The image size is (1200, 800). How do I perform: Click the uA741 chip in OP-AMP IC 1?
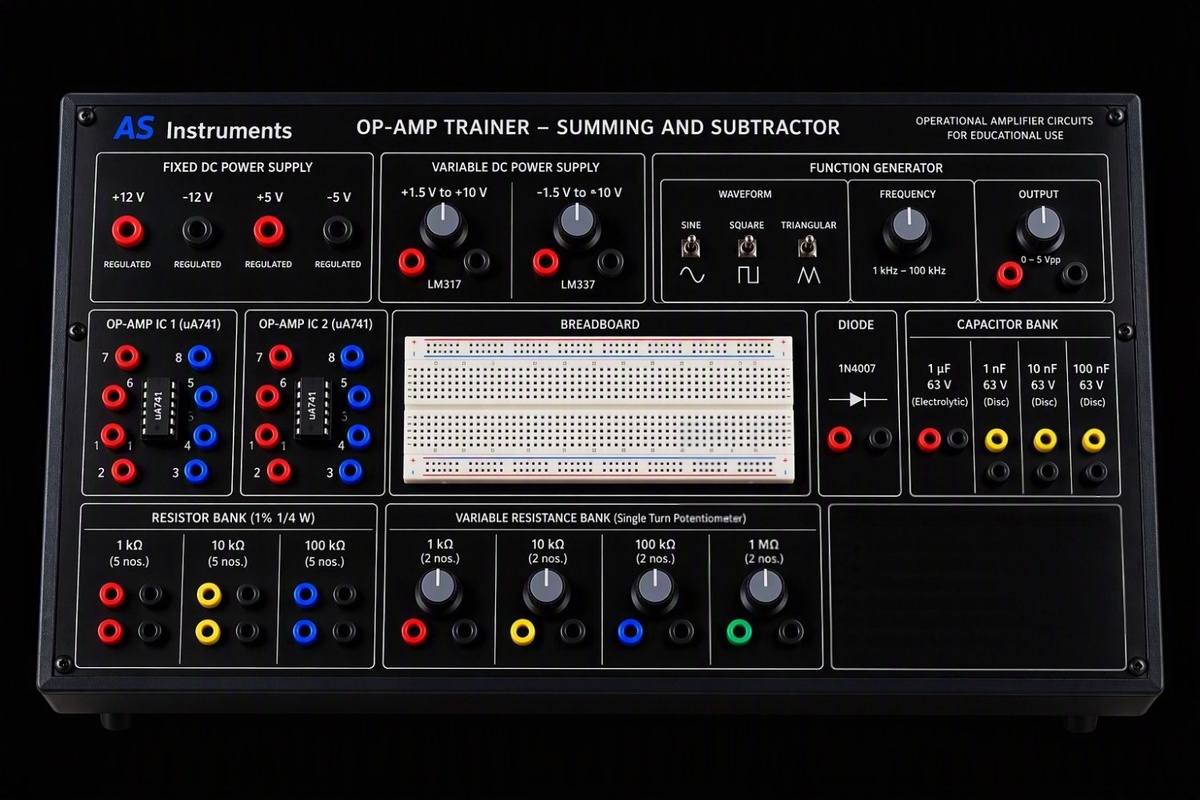160,409
